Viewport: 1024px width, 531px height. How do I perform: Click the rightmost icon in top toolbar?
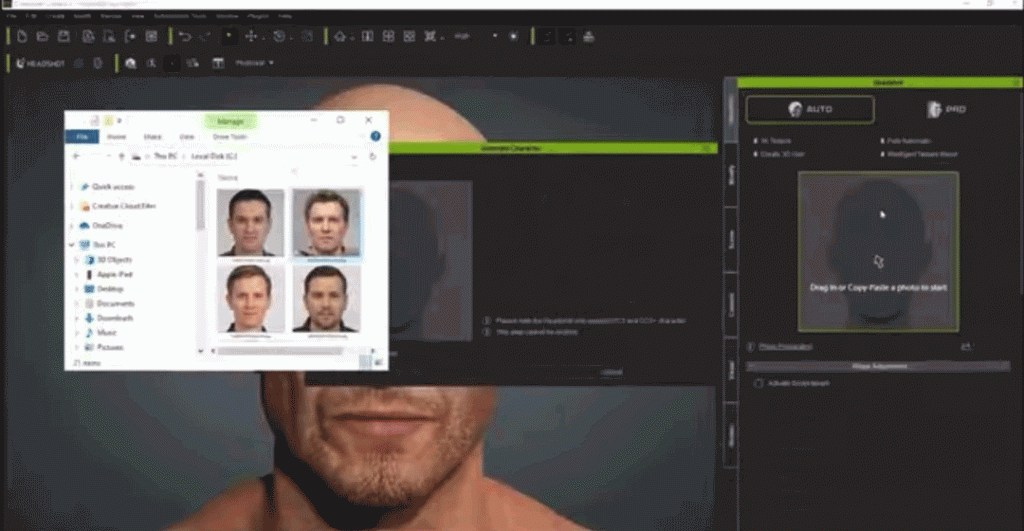[588, 37]
